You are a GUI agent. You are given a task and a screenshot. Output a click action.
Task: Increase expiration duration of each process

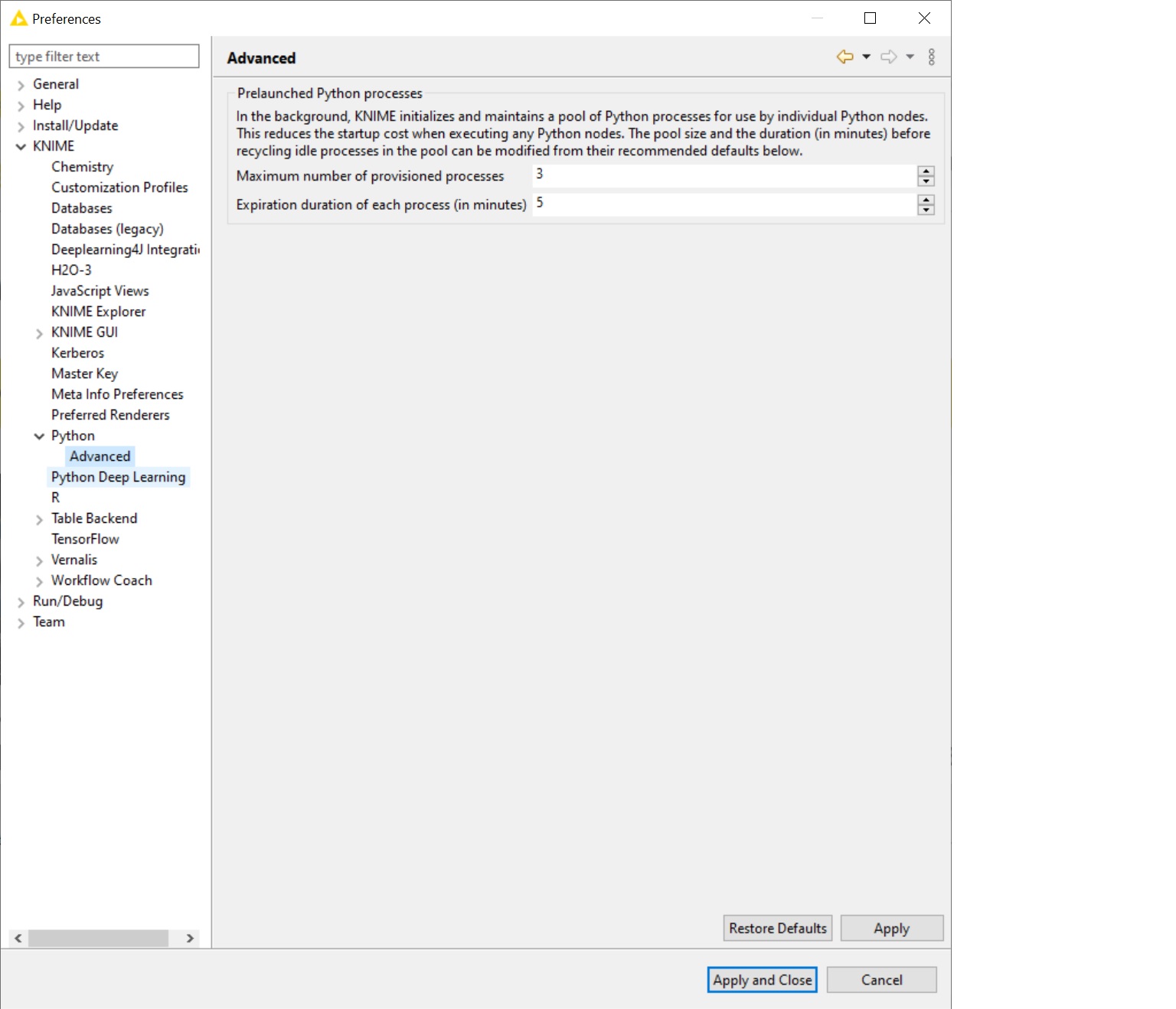(926, 200)
